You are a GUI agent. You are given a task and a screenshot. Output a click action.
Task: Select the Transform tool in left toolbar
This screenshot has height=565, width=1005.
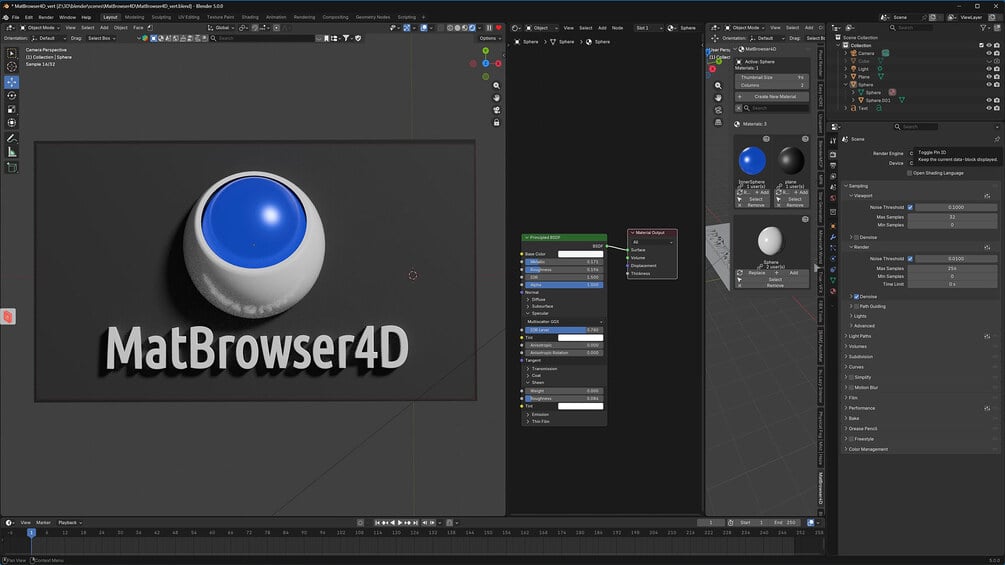pos(12,122)
